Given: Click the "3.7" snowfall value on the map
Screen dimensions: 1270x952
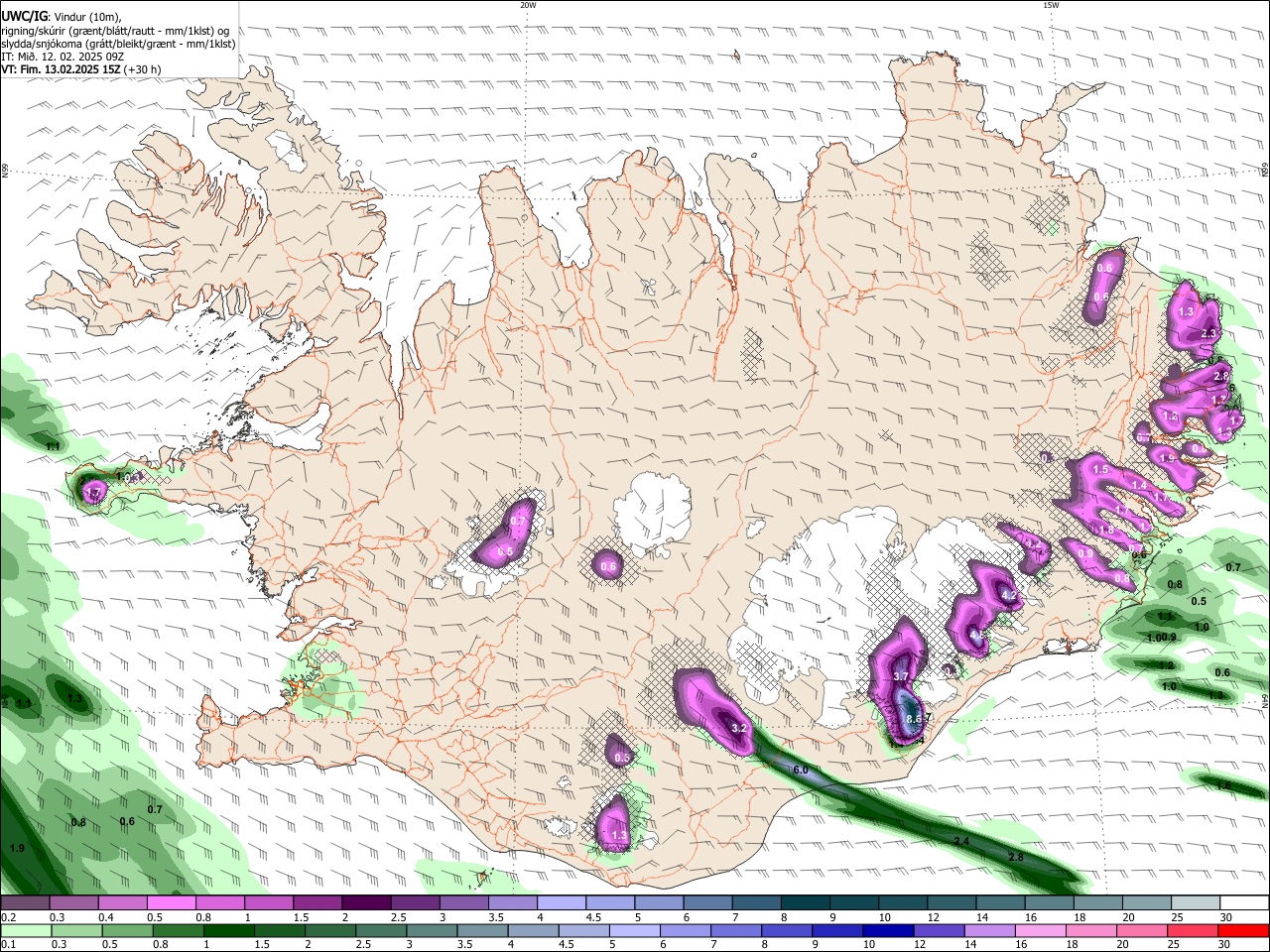Looking at the screenshot, I should coord(901,675).
